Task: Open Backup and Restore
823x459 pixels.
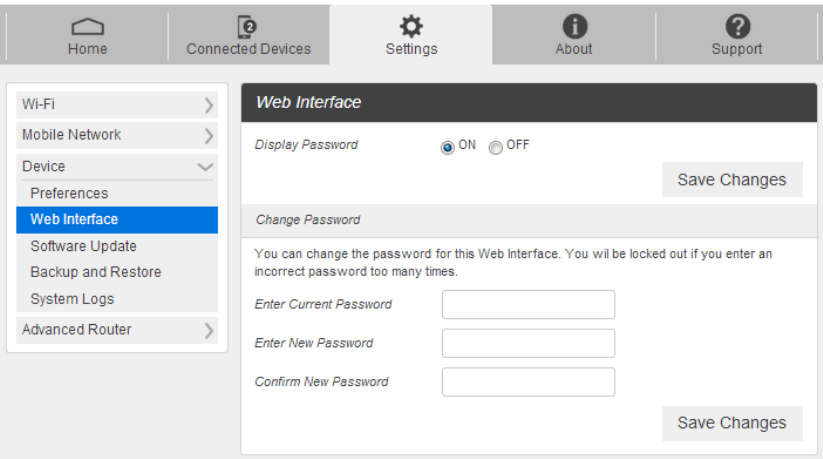Action: coord(95,272)
